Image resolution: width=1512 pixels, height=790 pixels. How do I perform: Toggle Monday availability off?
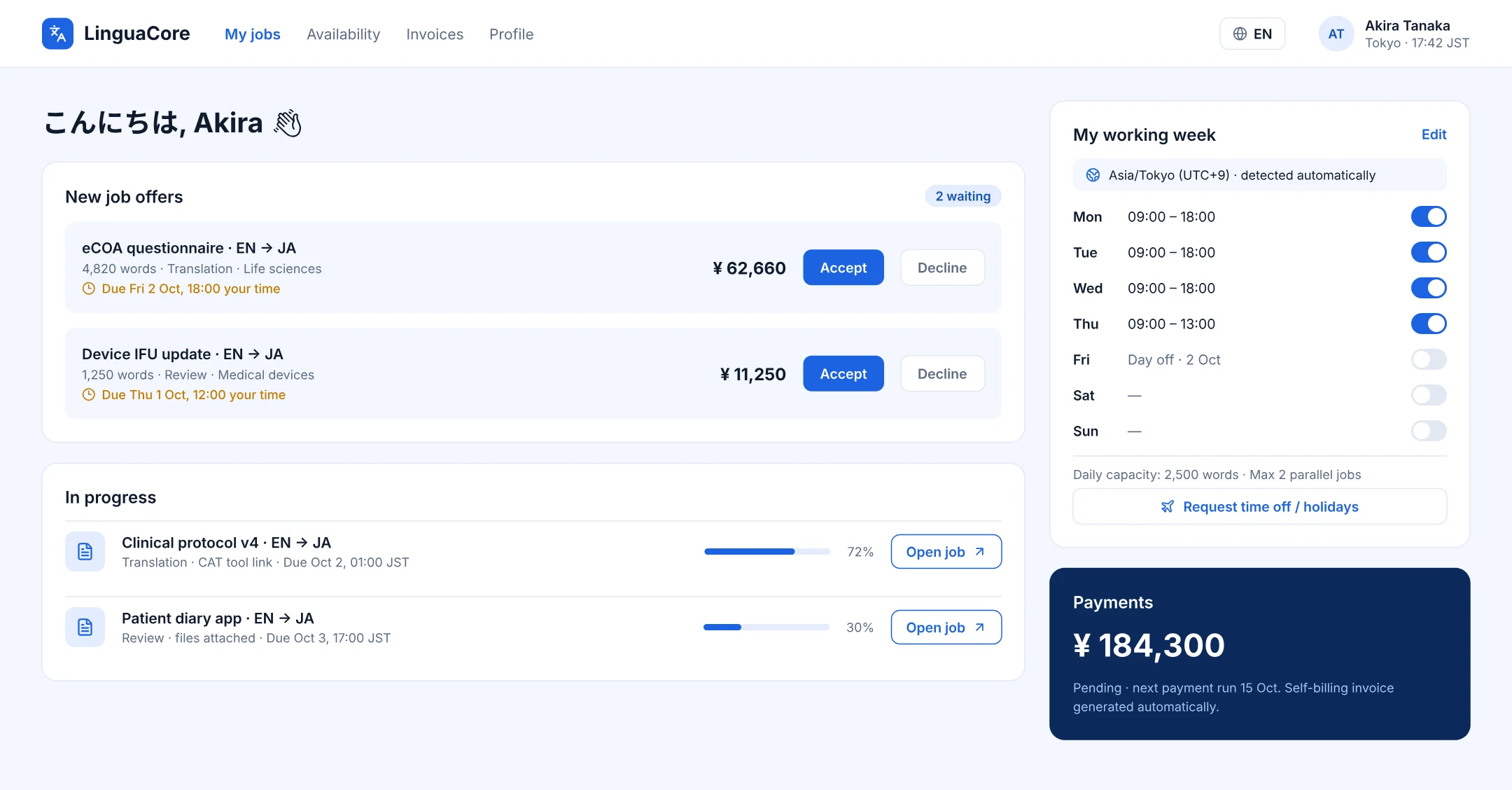click(x=1429, y=217)
